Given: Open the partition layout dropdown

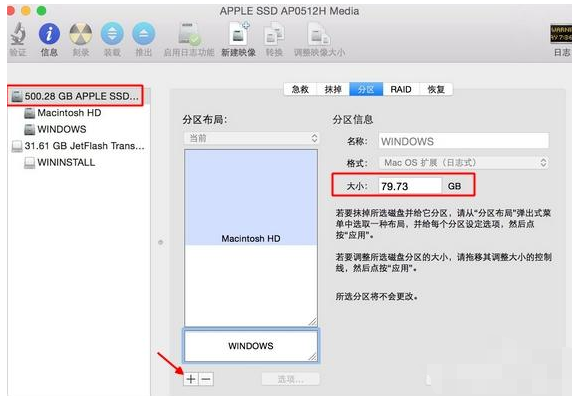Looking at the screenshot, I should [x=251, y=138].
